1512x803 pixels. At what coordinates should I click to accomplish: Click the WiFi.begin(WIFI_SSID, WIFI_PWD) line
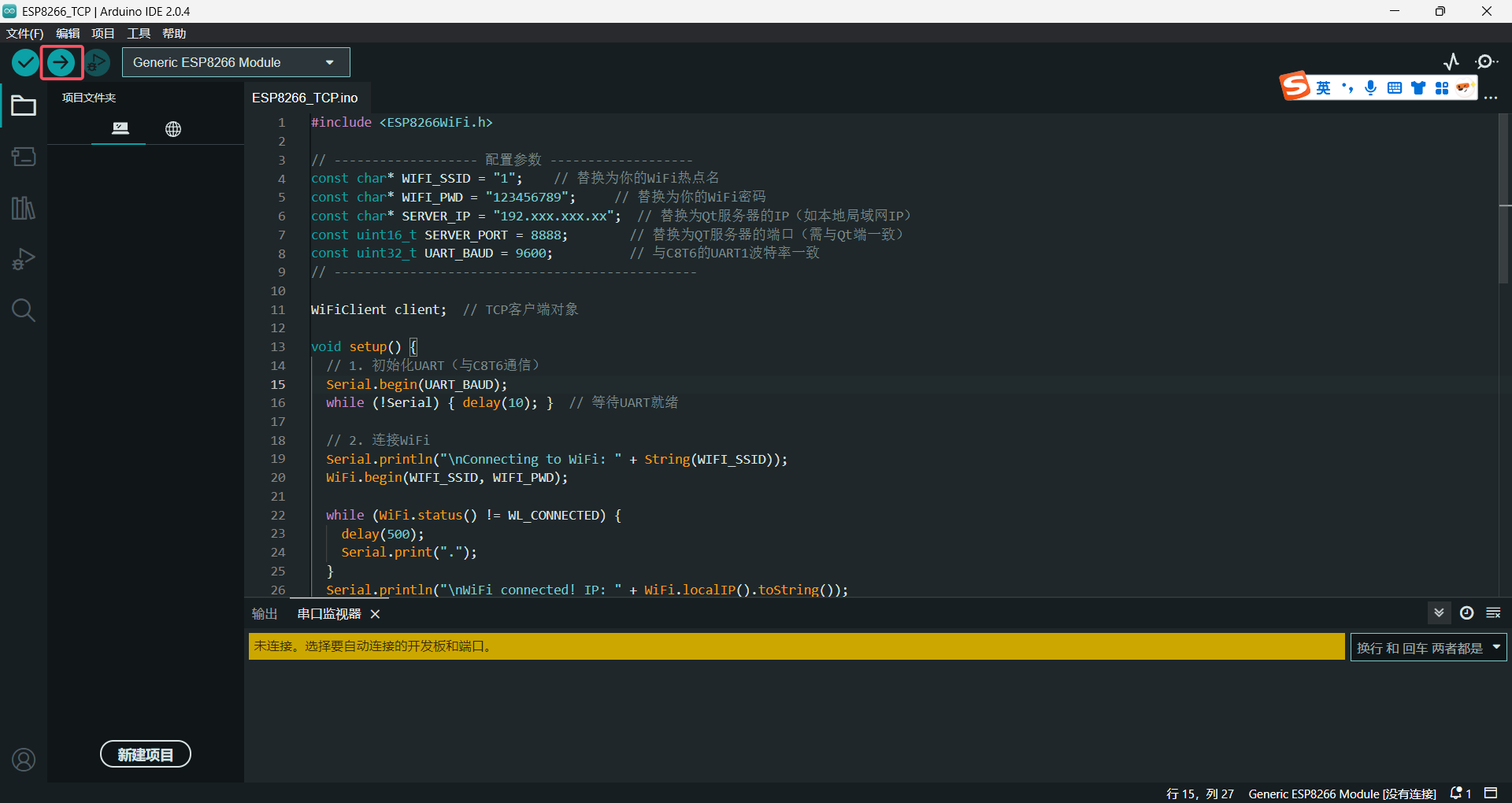pos(447,477)
